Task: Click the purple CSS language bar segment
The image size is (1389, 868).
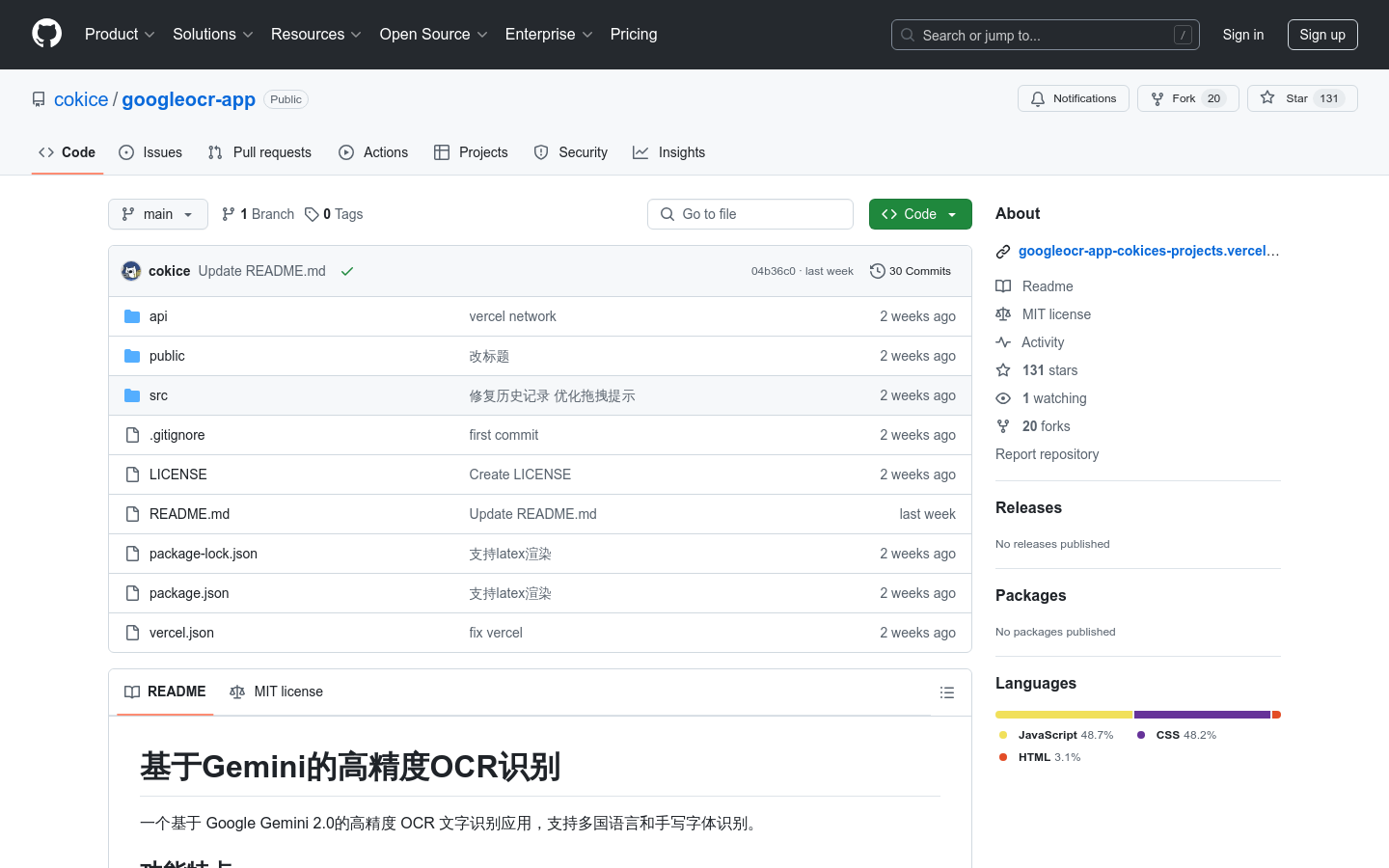Action: (1202, 715)
